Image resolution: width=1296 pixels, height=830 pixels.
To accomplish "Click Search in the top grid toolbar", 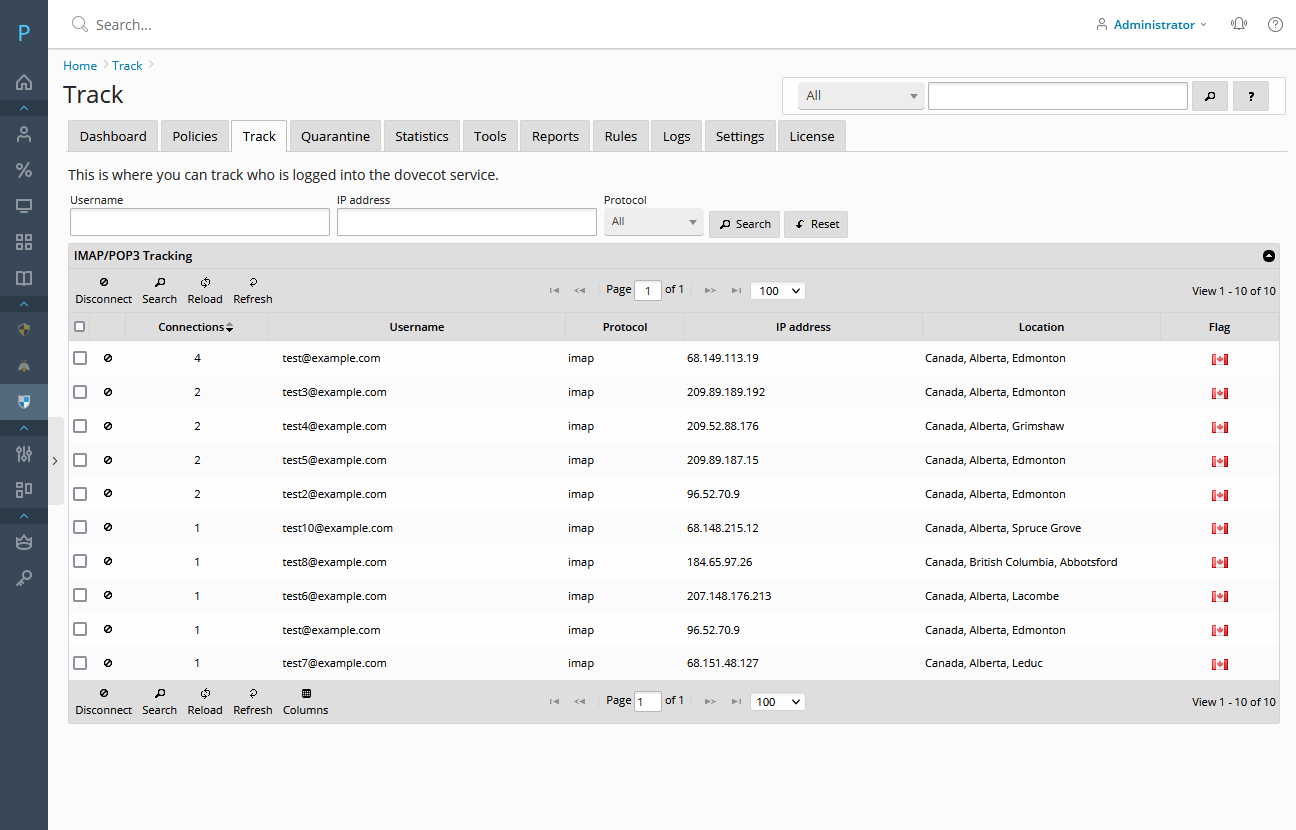I will pos(159,291).
